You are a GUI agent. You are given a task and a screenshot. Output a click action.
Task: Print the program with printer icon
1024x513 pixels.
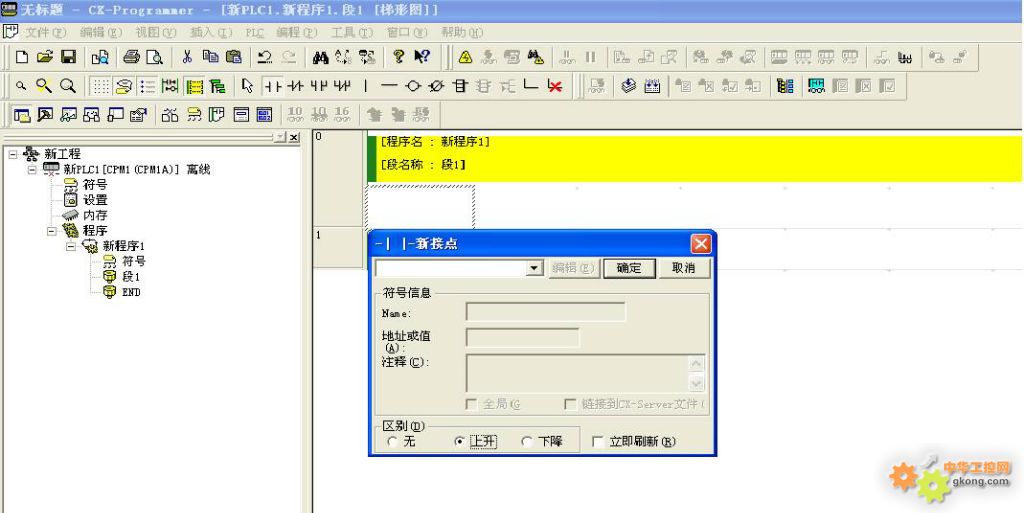pyautogui.click(x=131, y=57)
